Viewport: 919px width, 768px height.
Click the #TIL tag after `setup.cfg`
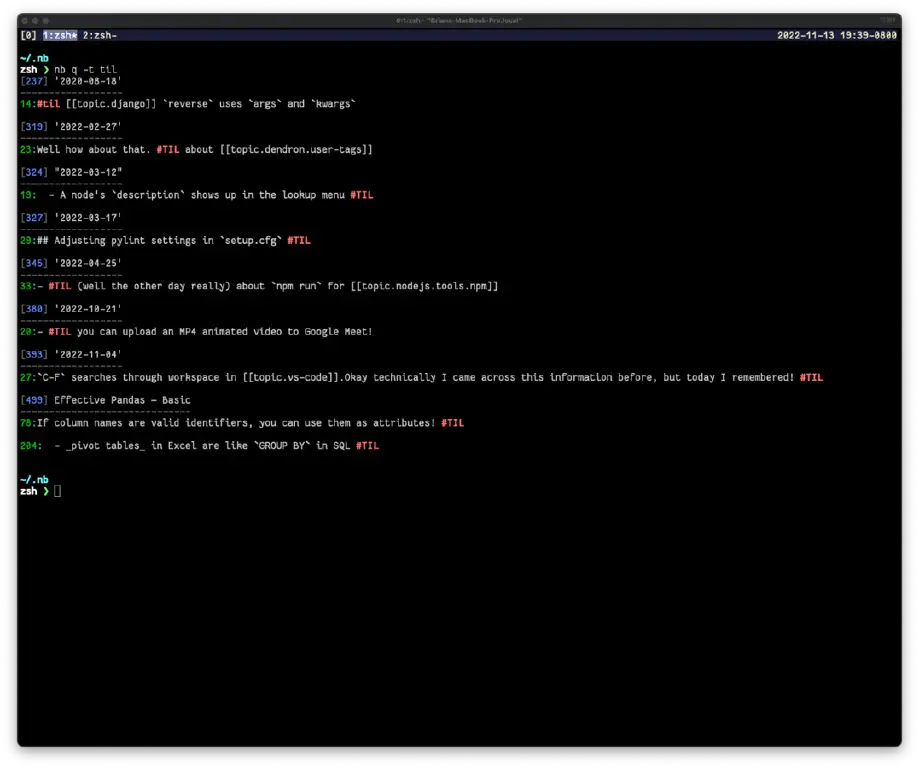pyautogui.click(x=299, y=240)
